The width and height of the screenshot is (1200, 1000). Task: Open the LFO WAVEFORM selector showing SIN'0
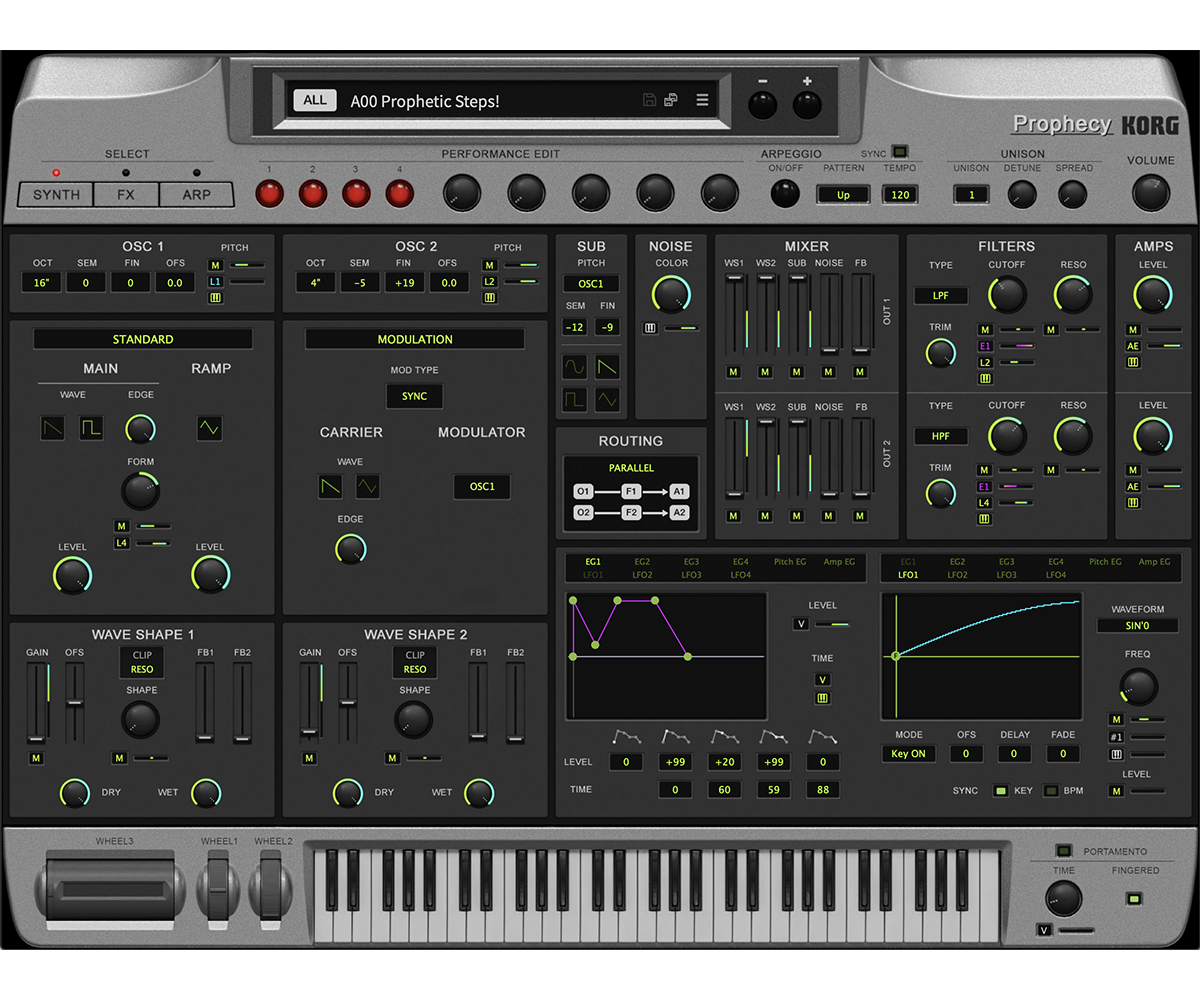click(x=1137, y=626)
